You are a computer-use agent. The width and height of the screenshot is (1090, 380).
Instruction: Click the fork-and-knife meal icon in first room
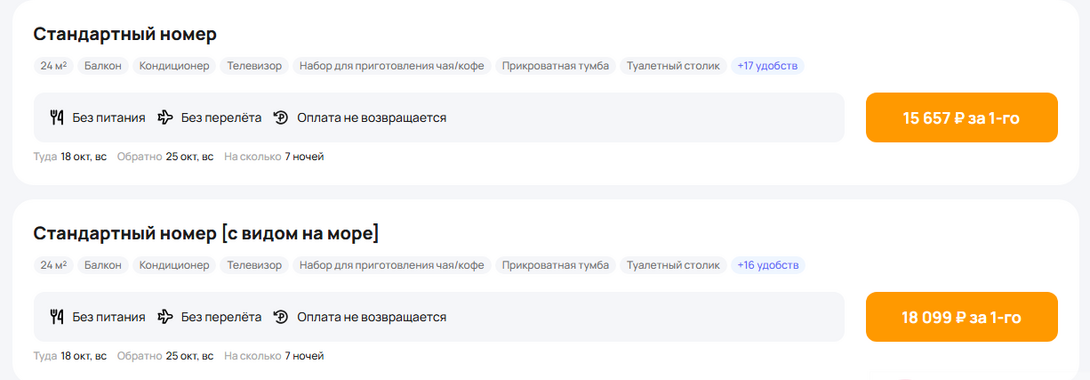coord(57,117)
